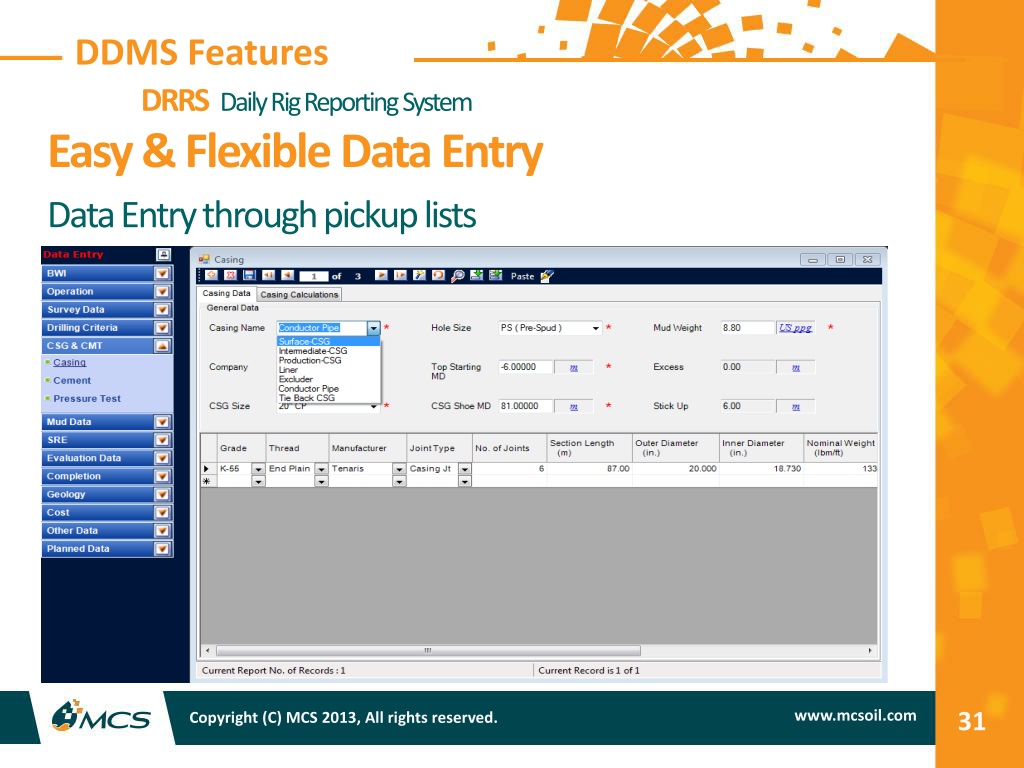1024x768 pixels.
Task: Click the Inner Diameter cell 18.730
Action: click(761, 469)
